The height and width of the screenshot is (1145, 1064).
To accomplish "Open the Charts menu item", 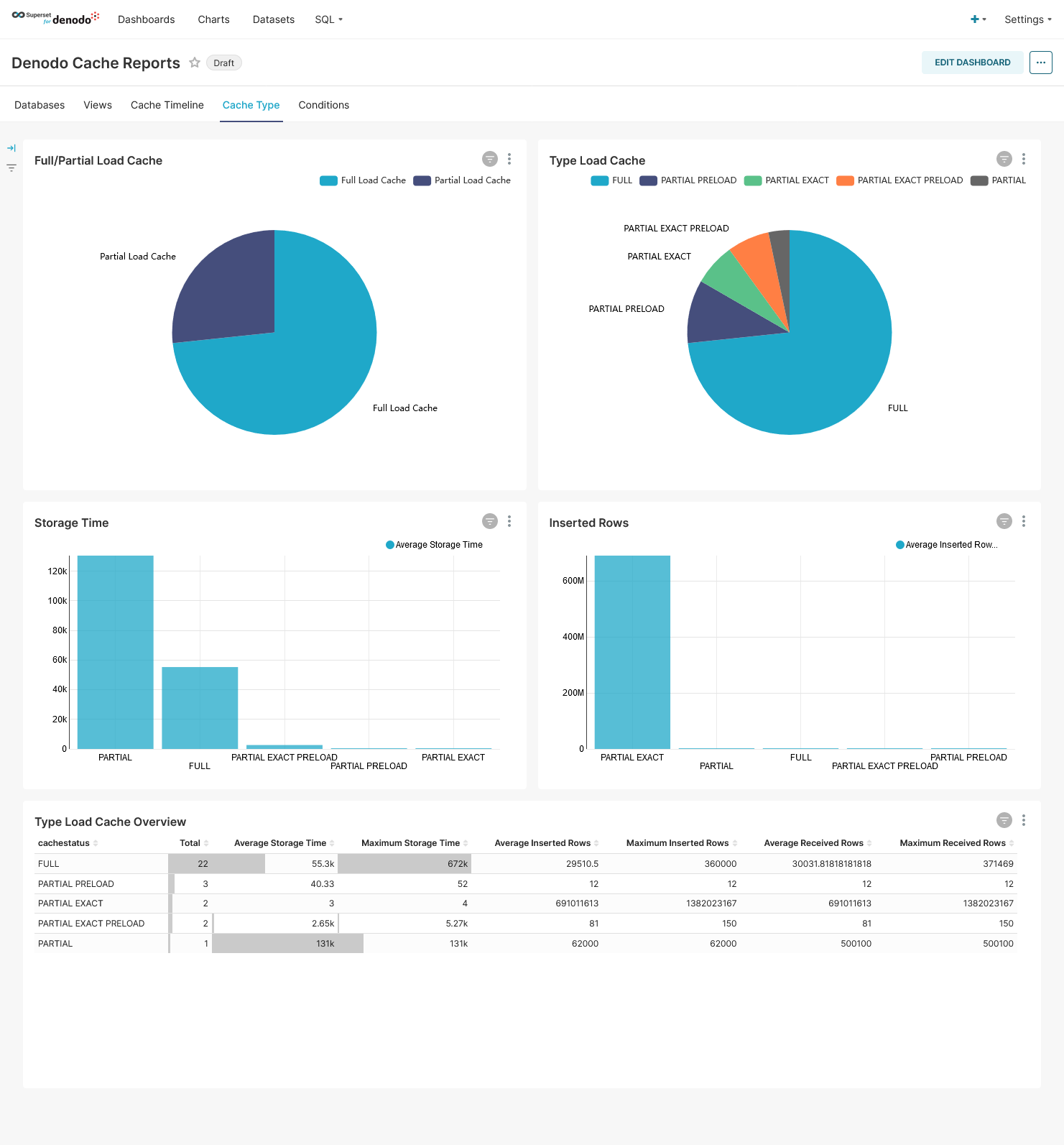I will pos(214,19).
